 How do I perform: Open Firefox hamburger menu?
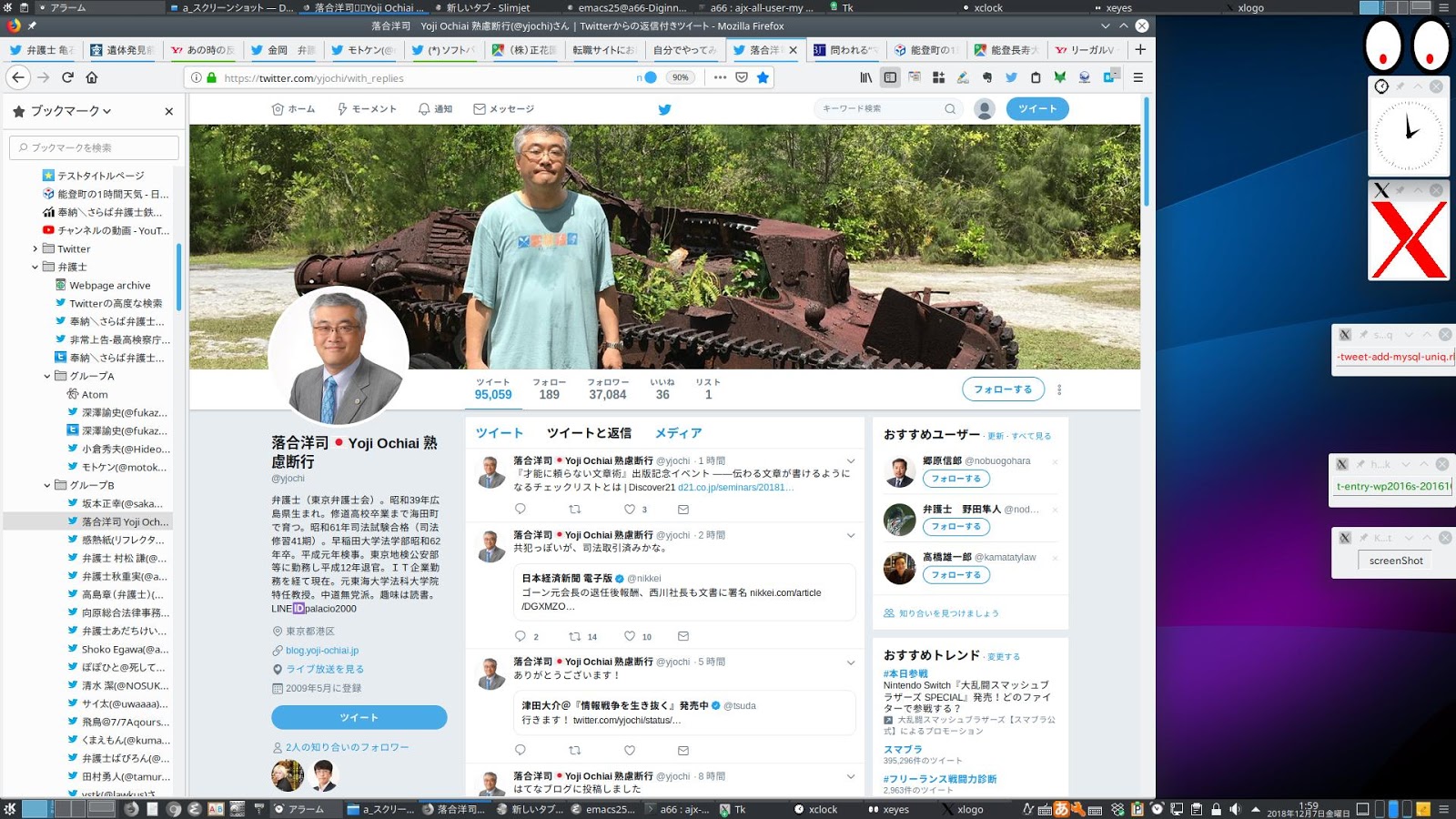pyautogui.click(x=1137, y=77)
